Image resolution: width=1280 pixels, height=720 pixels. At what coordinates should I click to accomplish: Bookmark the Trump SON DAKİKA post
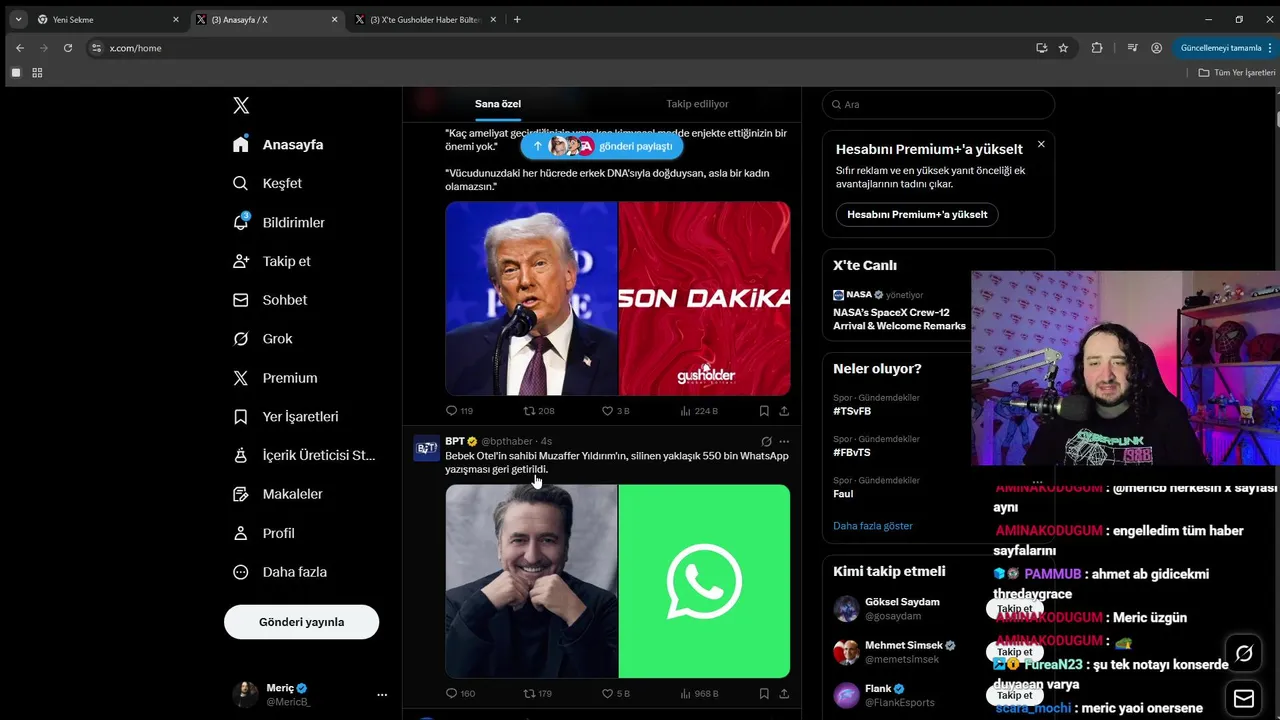(764, 411)
